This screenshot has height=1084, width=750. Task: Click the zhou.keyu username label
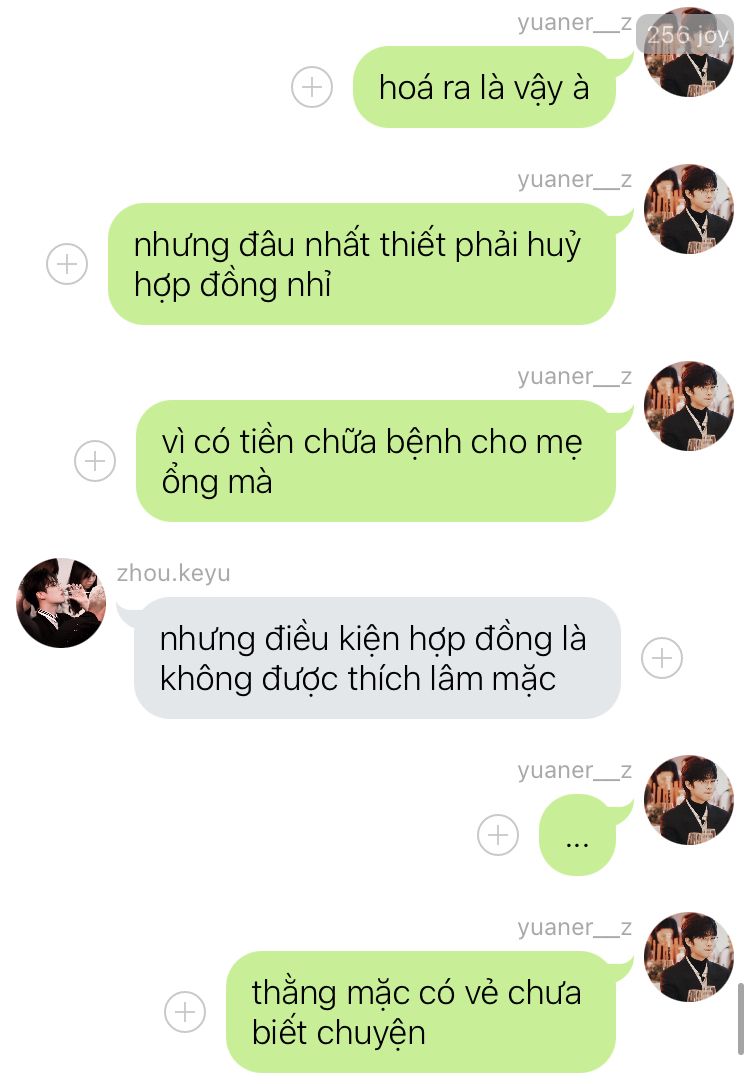click(174, 573)
